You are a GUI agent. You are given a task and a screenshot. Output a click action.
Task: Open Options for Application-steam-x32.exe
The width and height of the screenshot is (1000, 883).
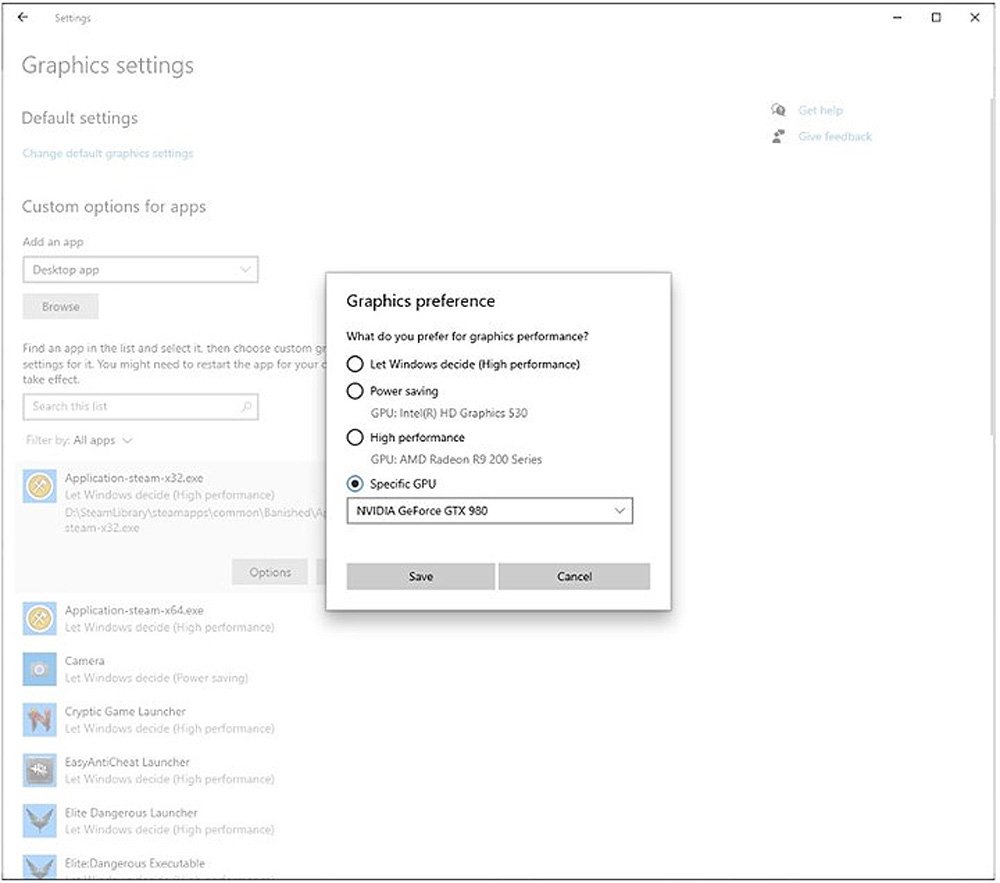[x=270, y=573]
